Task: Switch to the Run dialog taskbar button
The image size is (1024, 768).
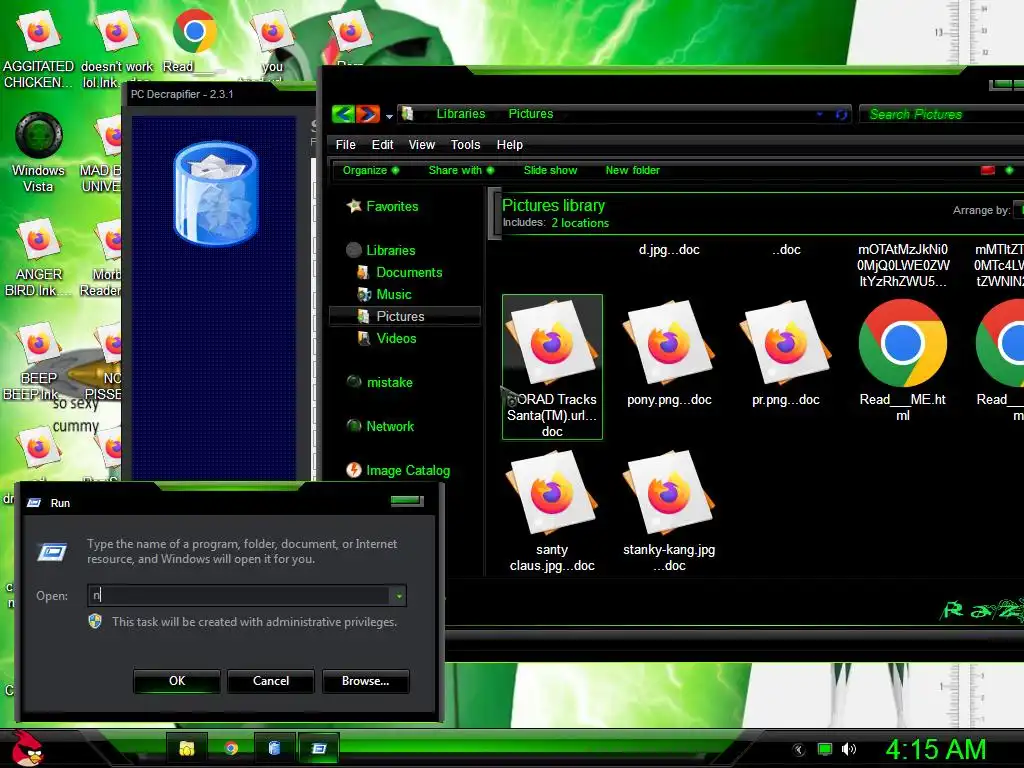Action: click(319, 748)
